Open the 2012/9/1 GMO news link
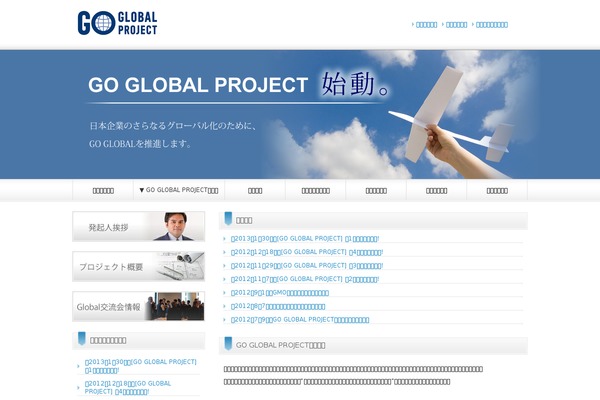The image size is (600, 400). [x=280, y=293]
